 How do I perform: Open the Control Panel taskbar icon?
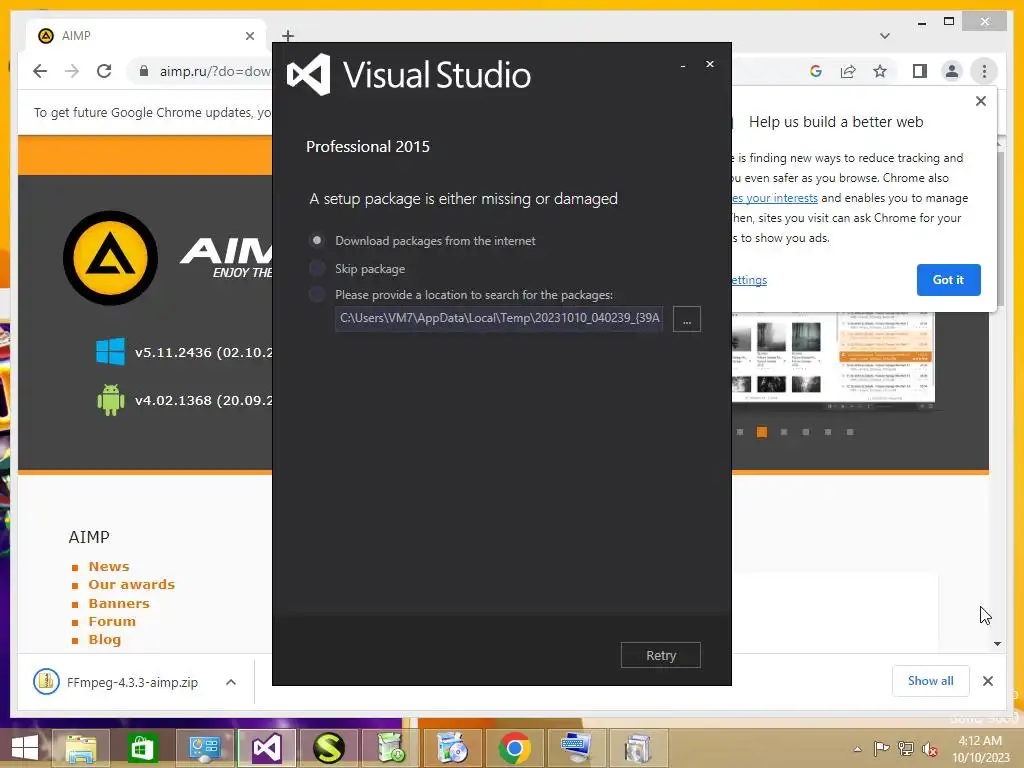[x=204, y=748]
